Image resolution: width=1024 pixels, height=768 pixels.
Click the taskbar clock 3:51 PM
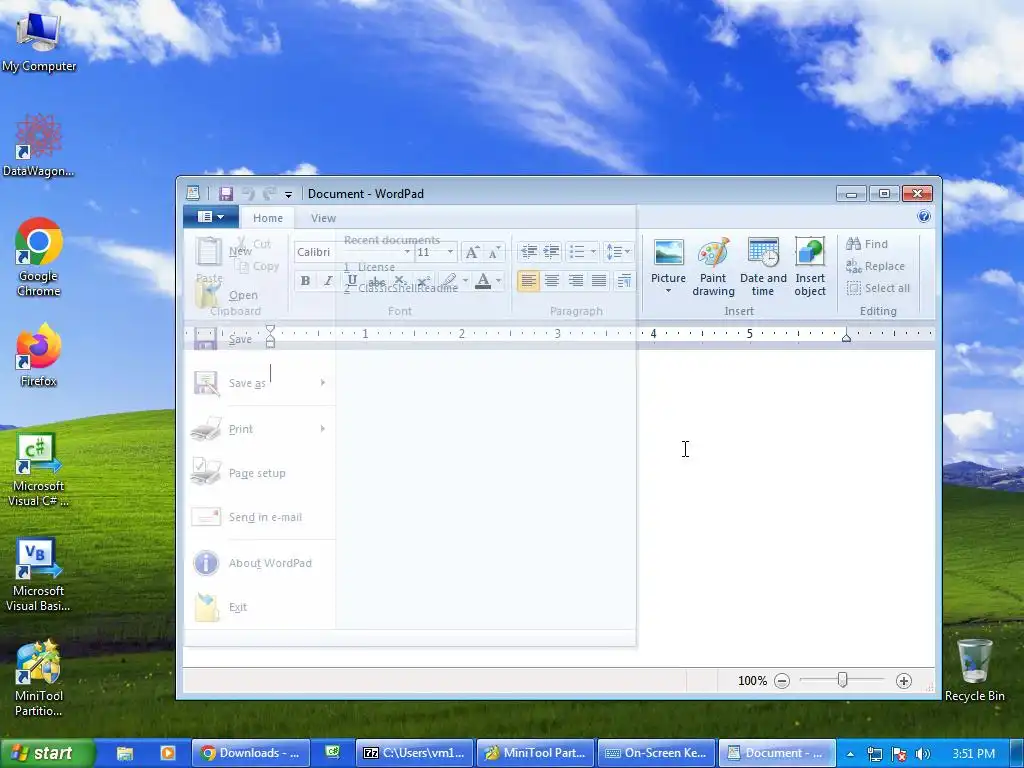(x=974, y=754)
